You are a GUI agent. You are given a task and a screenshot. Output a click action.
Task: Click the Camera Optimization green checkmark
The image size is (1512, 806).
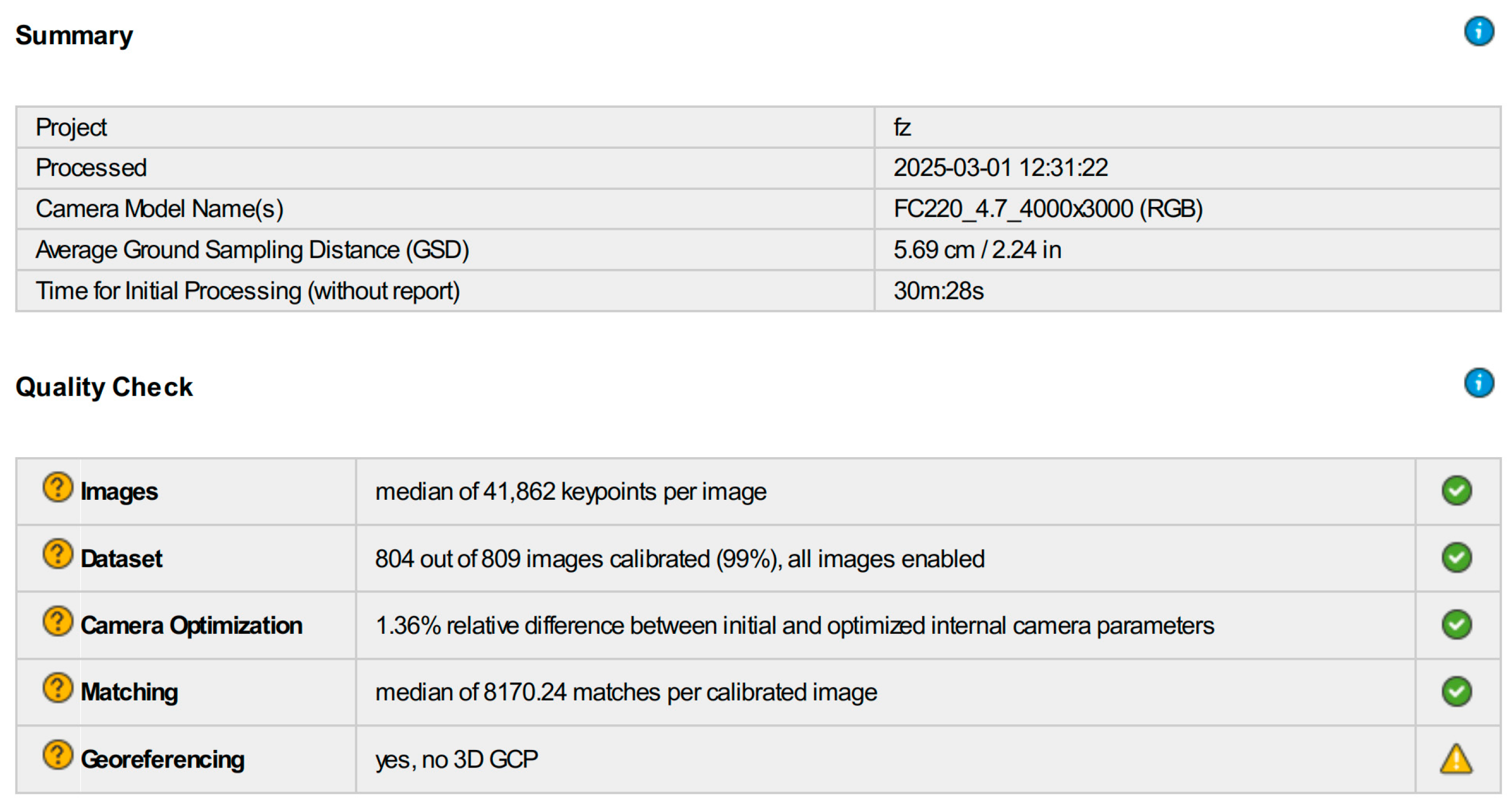pyautogui.click(x=1455, y=625)
